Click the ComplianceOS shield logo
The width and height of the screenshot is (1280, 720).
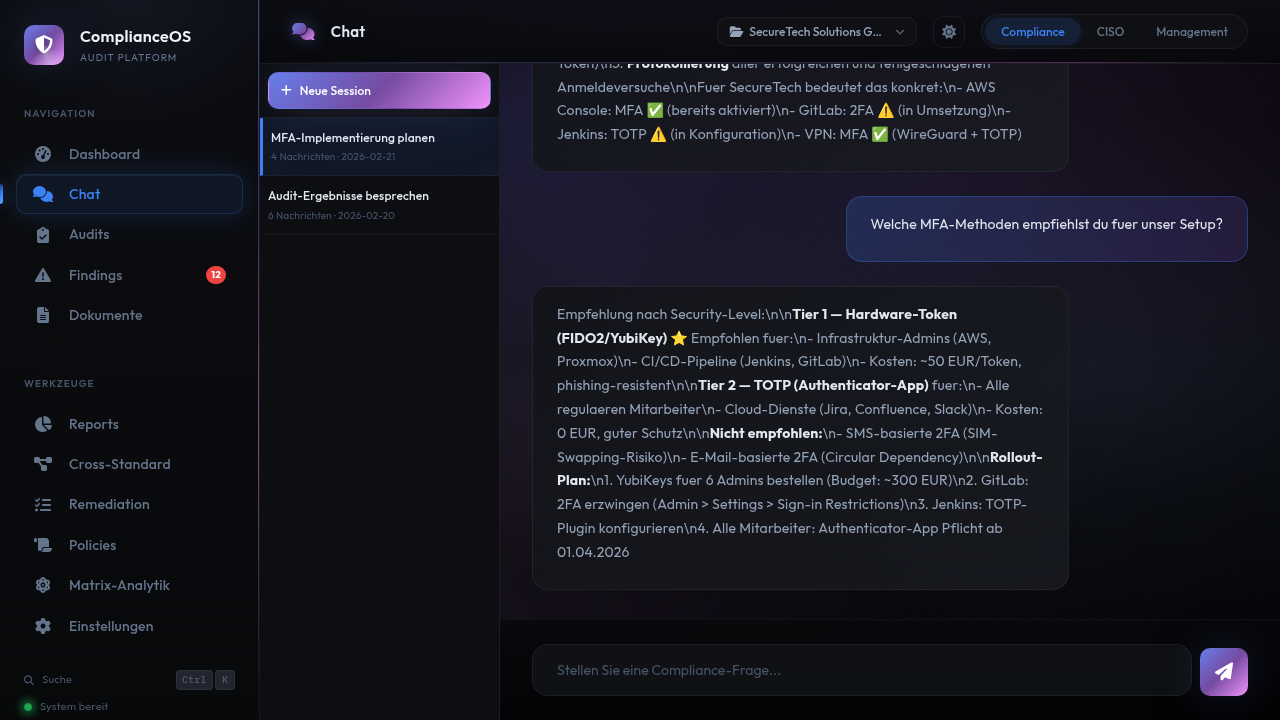pos(44,45)
